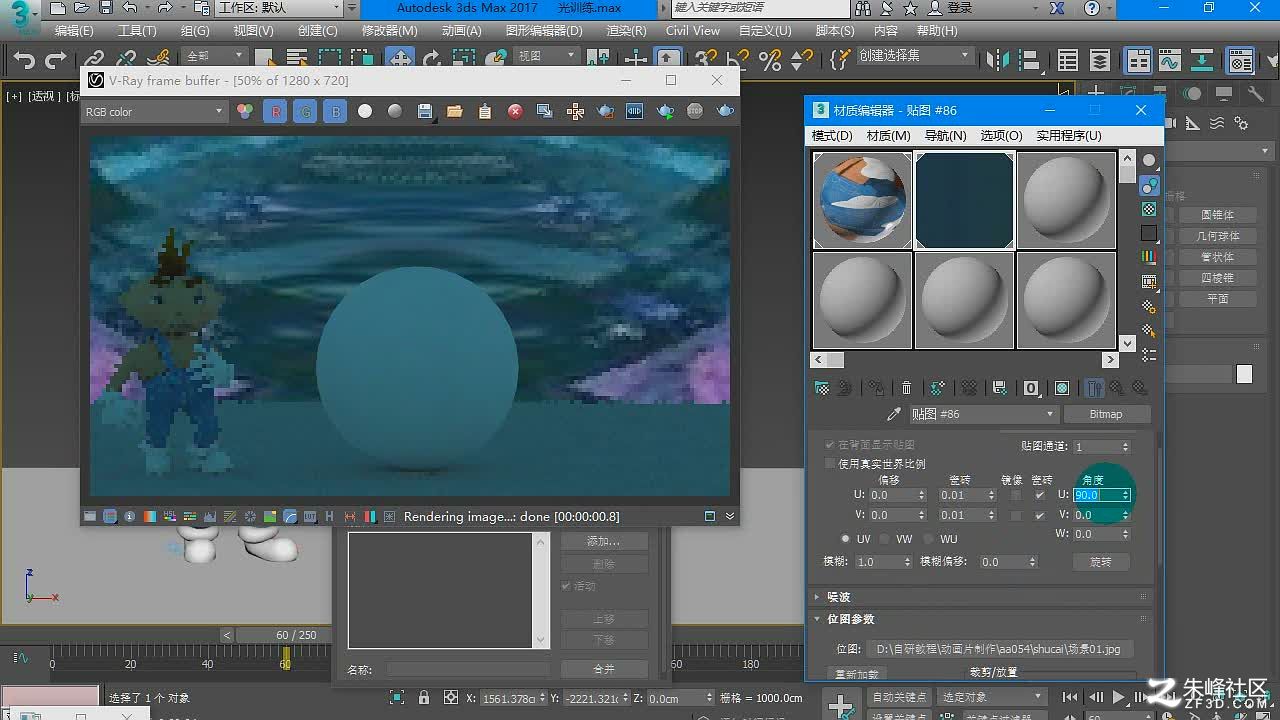Open the 全部 selection filter dropdown

(x=214, y=56)
